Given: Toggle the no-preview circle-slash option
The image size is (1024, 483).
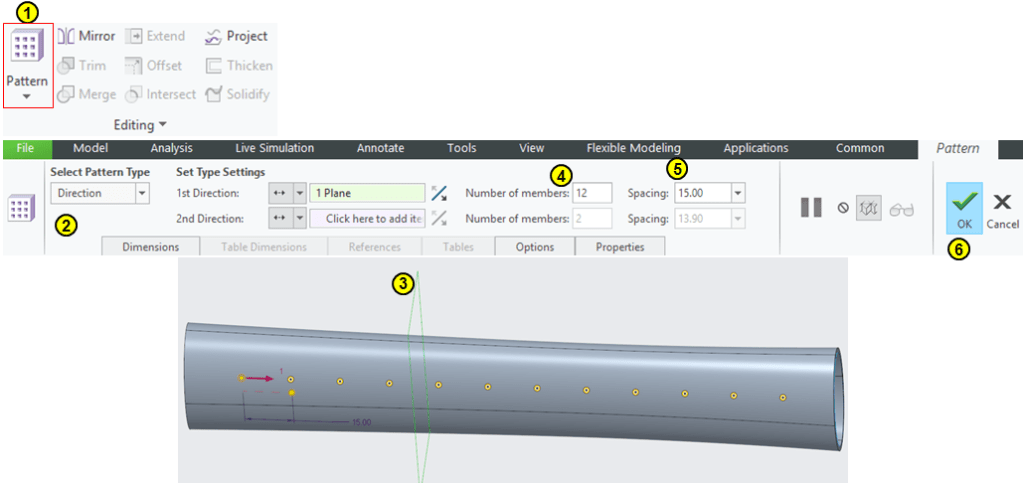Looking at the screenshot, I should (843, 208).
